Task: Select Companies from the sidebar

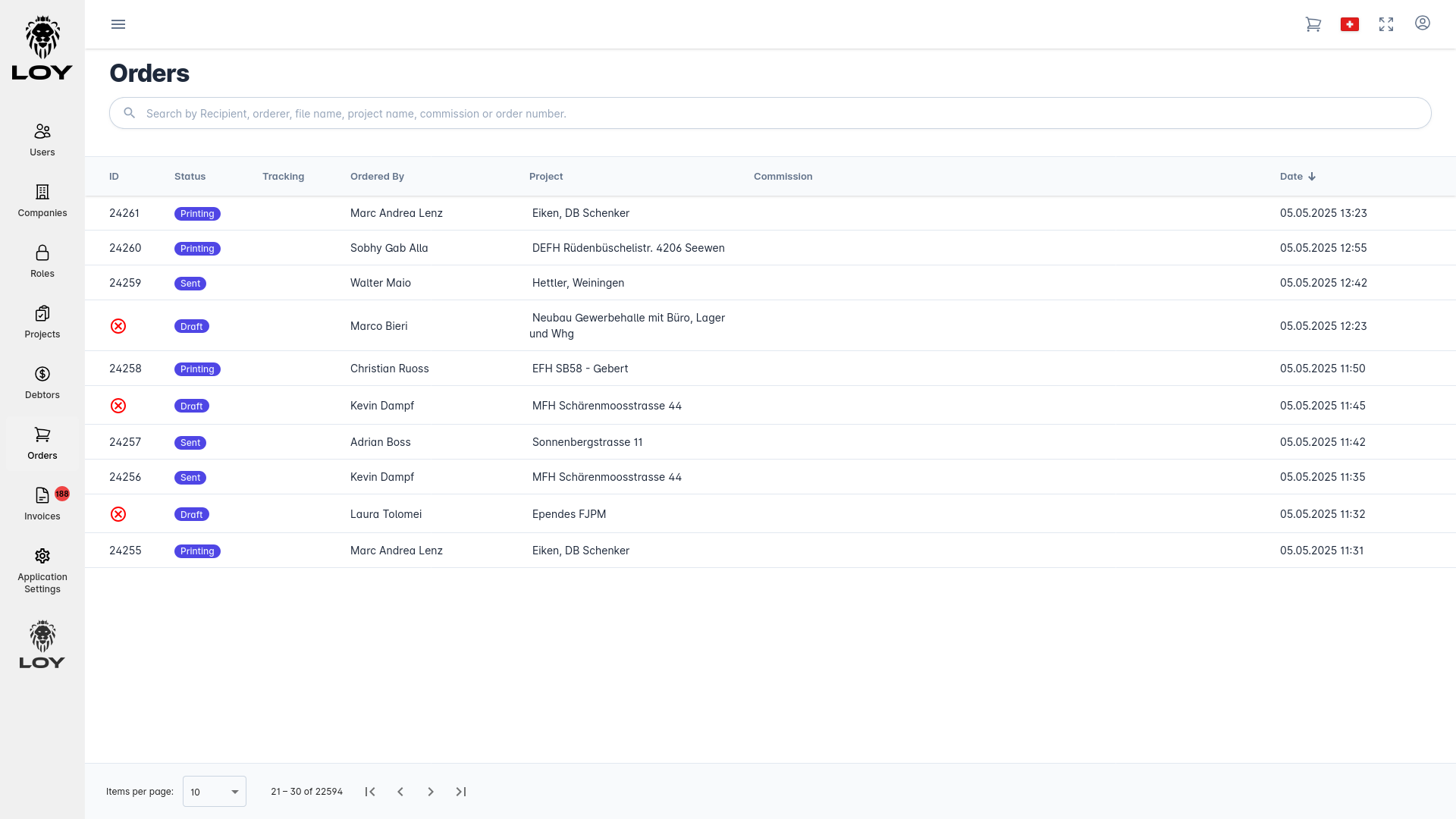Action: [x=42, y=199]
